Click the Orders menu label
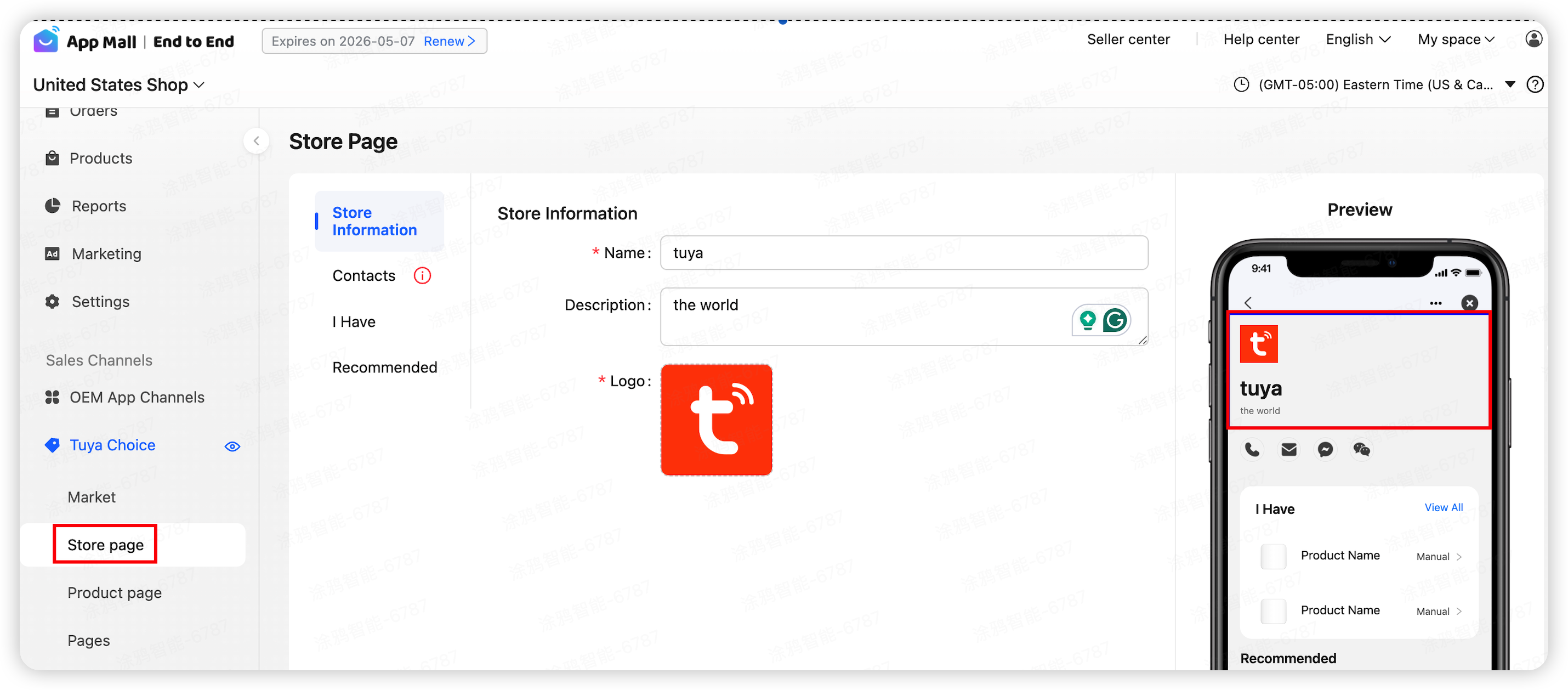This screenshot has width=1568, height=690. pyautogui.click(x=93, y=112)
